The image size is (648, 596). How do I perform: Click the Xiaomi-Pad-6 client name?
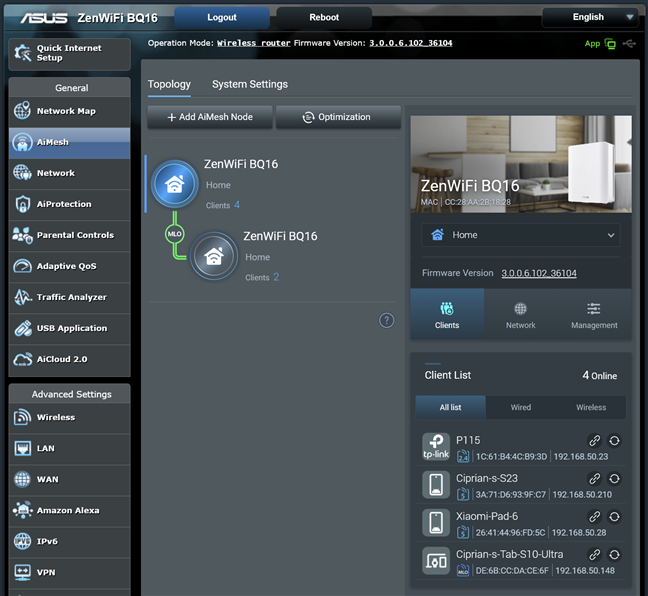click(487, 517)
